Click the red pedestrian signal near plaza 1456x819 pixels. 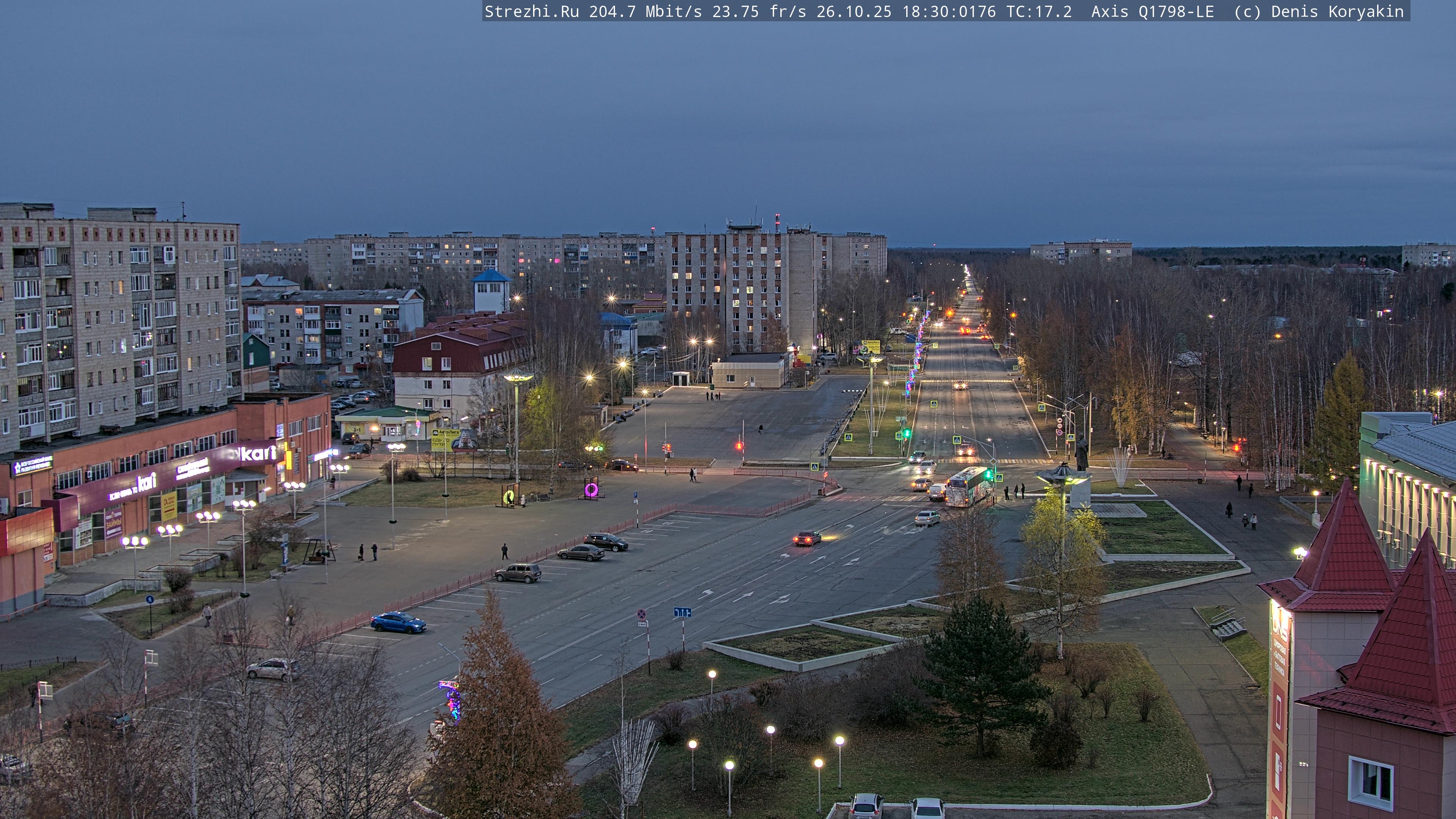tap(739, 446)
